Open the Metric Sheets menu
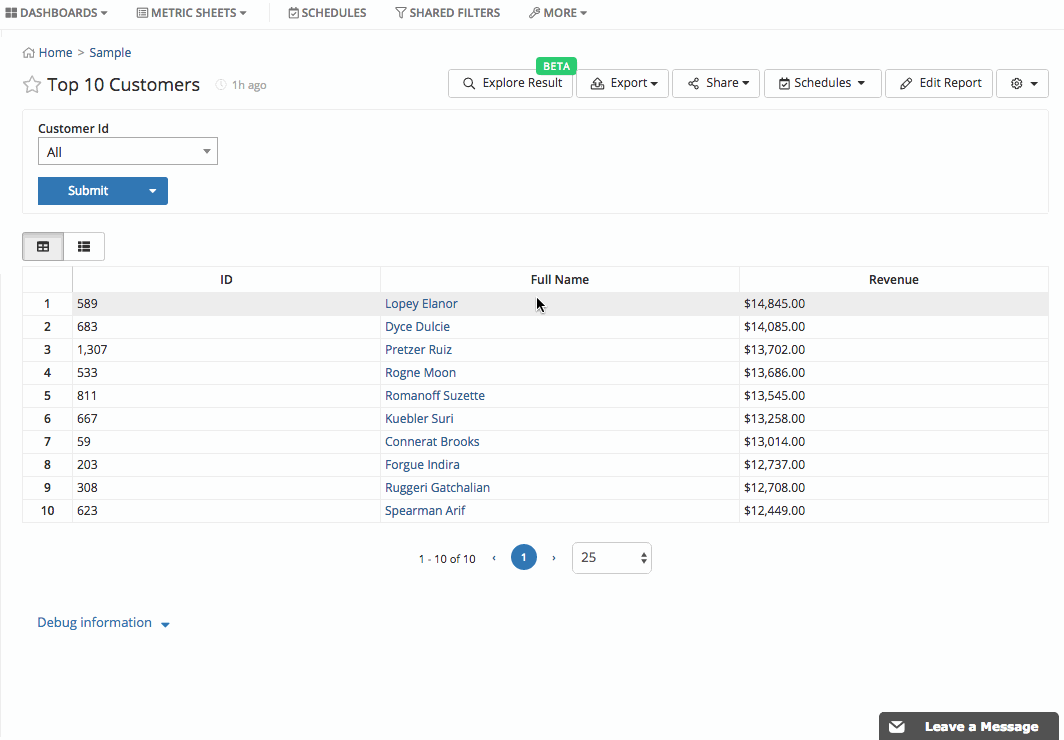Image resolution: width=1064 pixels, height=740 pixels. coord(191,13)
